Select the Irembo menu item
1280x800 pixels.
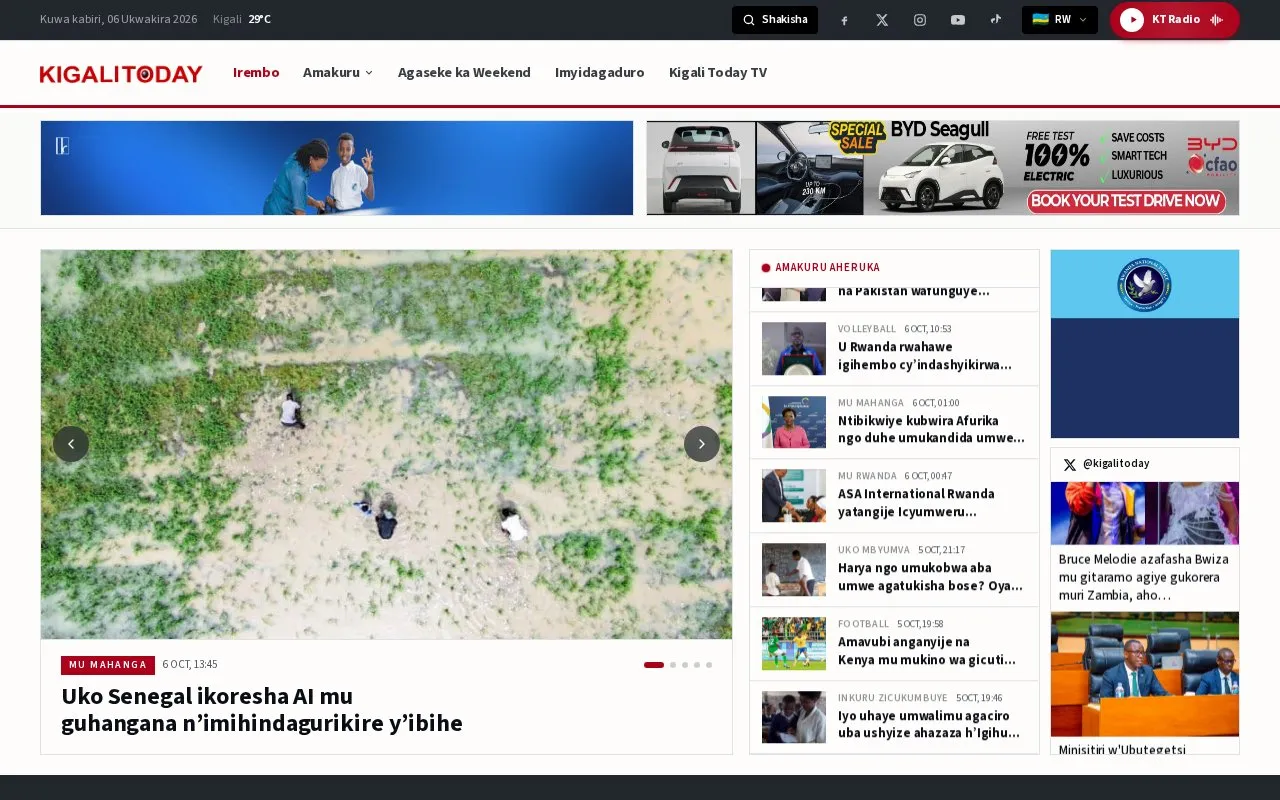point(256,72)
